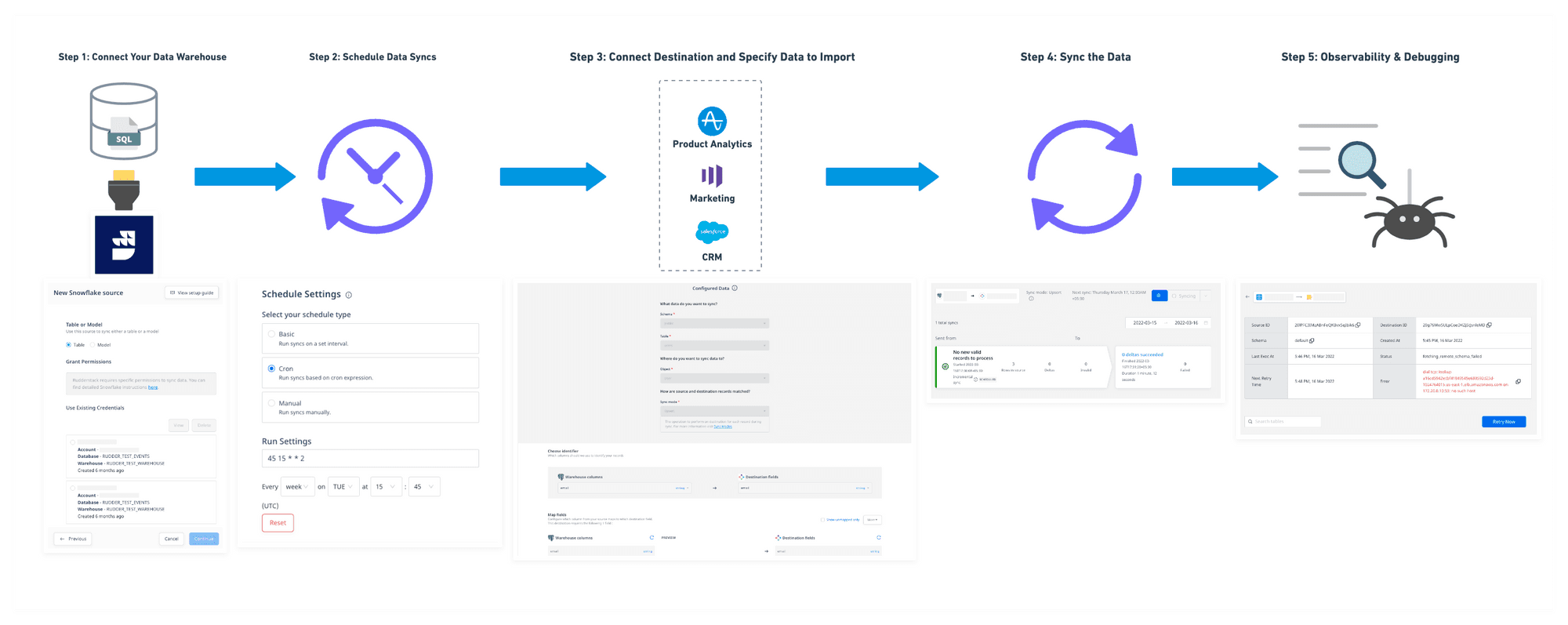Click the bug debugging illustration
The height and width of the screenshot is (625, 1568).
(x=1409, y=221)
